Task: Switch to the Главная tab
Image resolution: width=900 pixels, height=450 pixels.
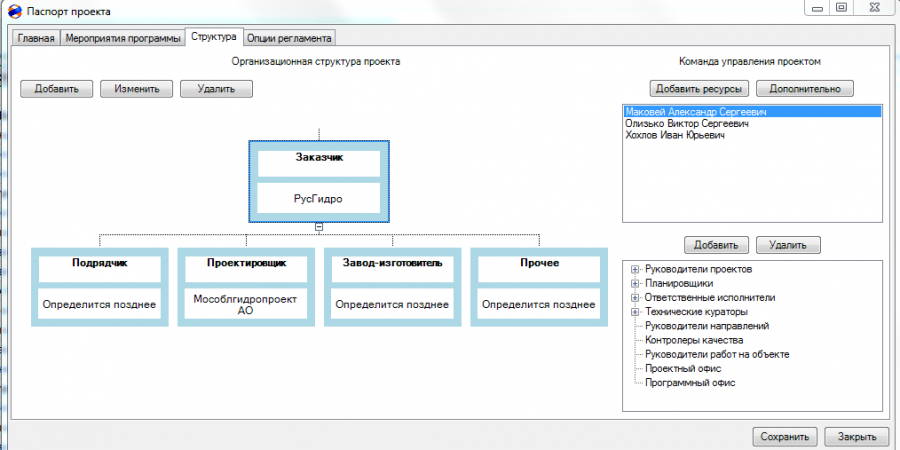Action: 36,38
